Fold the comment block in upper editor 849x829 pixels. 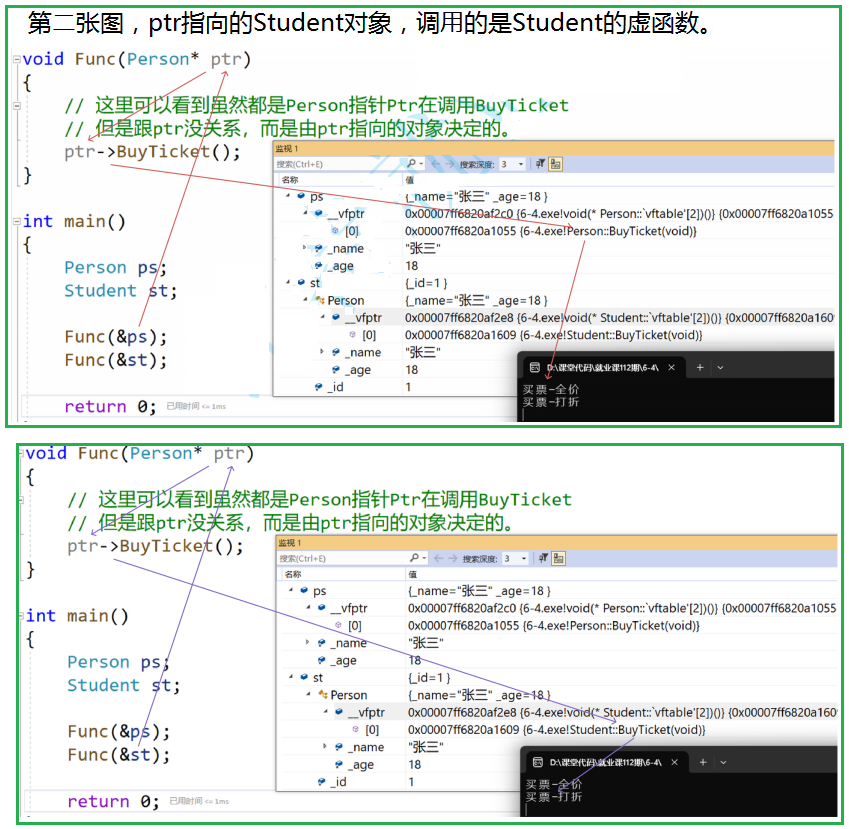tap(17, 106)
